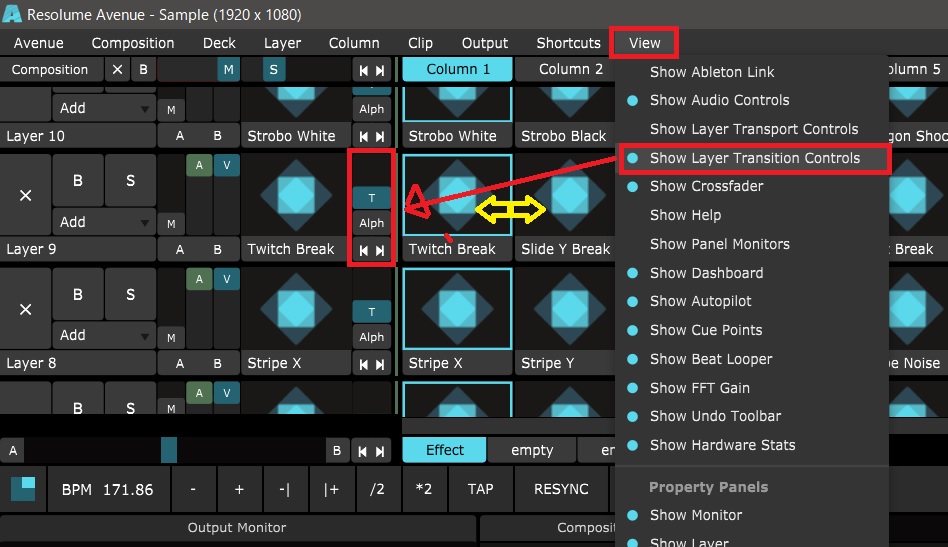Open the Deck menu
This screenshot has height=547, width=948.
219,43
